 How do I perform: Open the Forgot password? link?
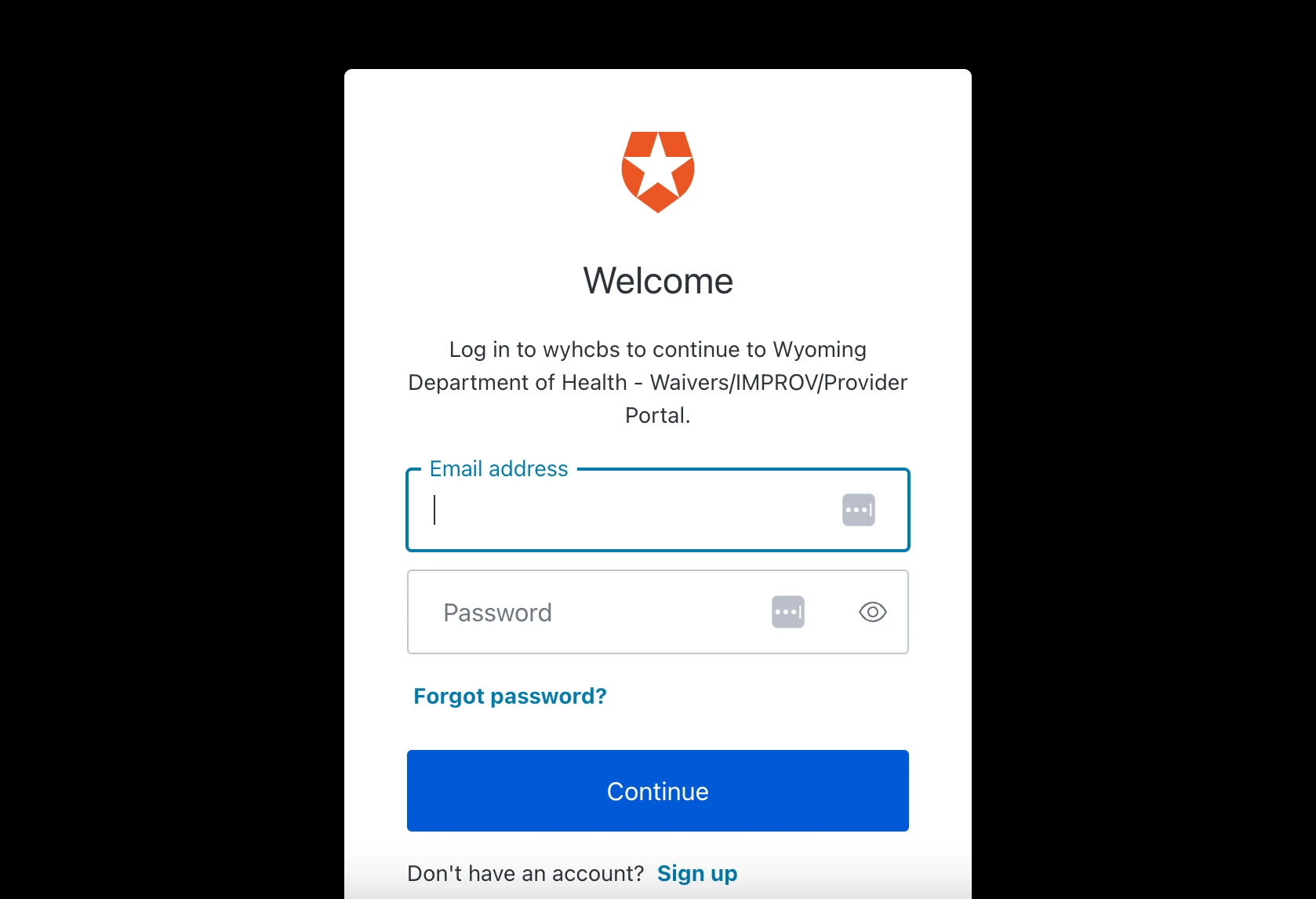coord(510,696)
